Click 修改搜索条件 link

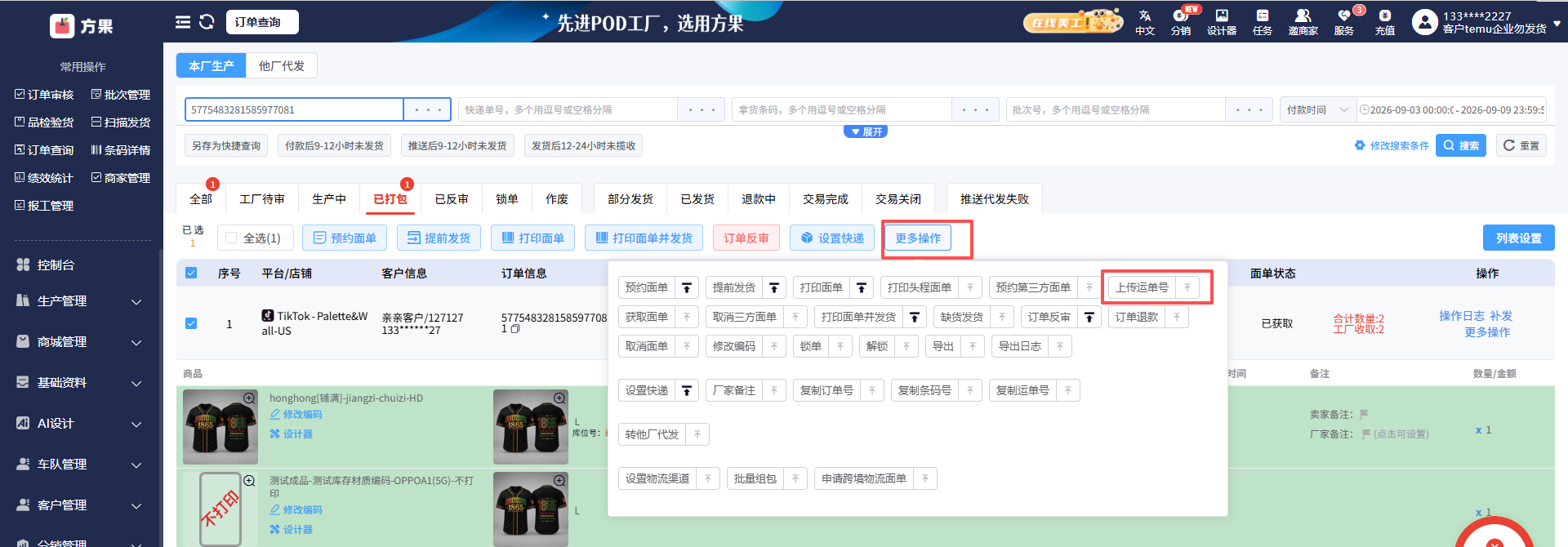click(1392, 145)
